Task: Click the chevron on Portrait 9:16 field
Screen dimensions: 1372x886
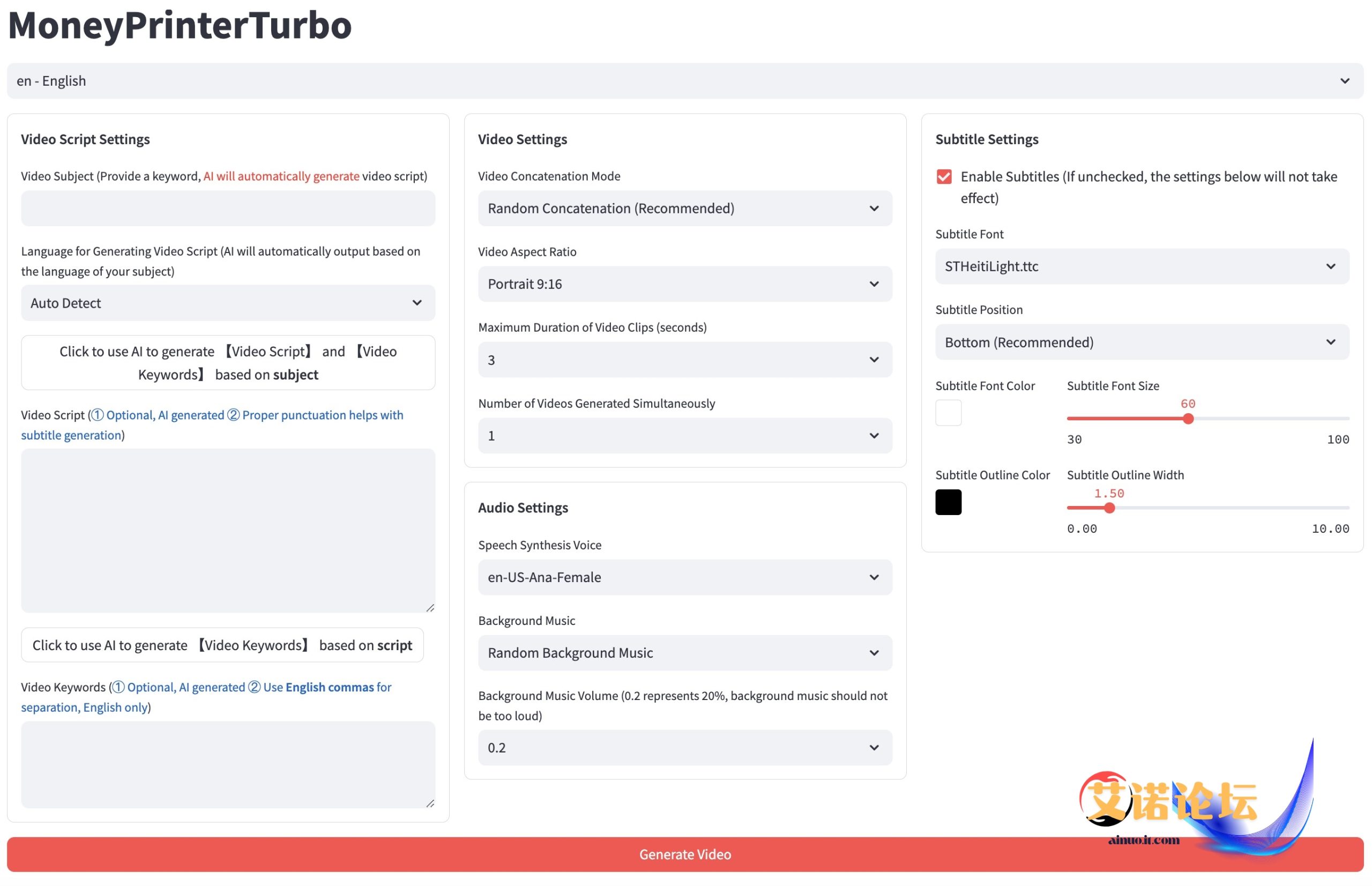Action: [x=875, y=284]
